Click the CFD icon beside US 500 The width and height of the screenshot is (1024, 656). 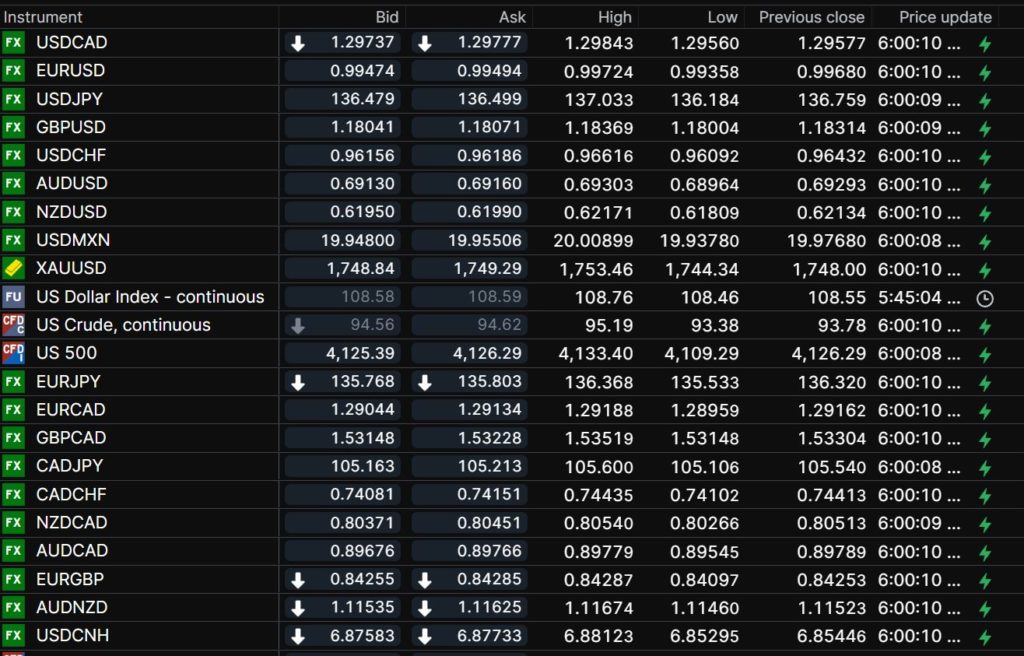[x=13, y=353]
